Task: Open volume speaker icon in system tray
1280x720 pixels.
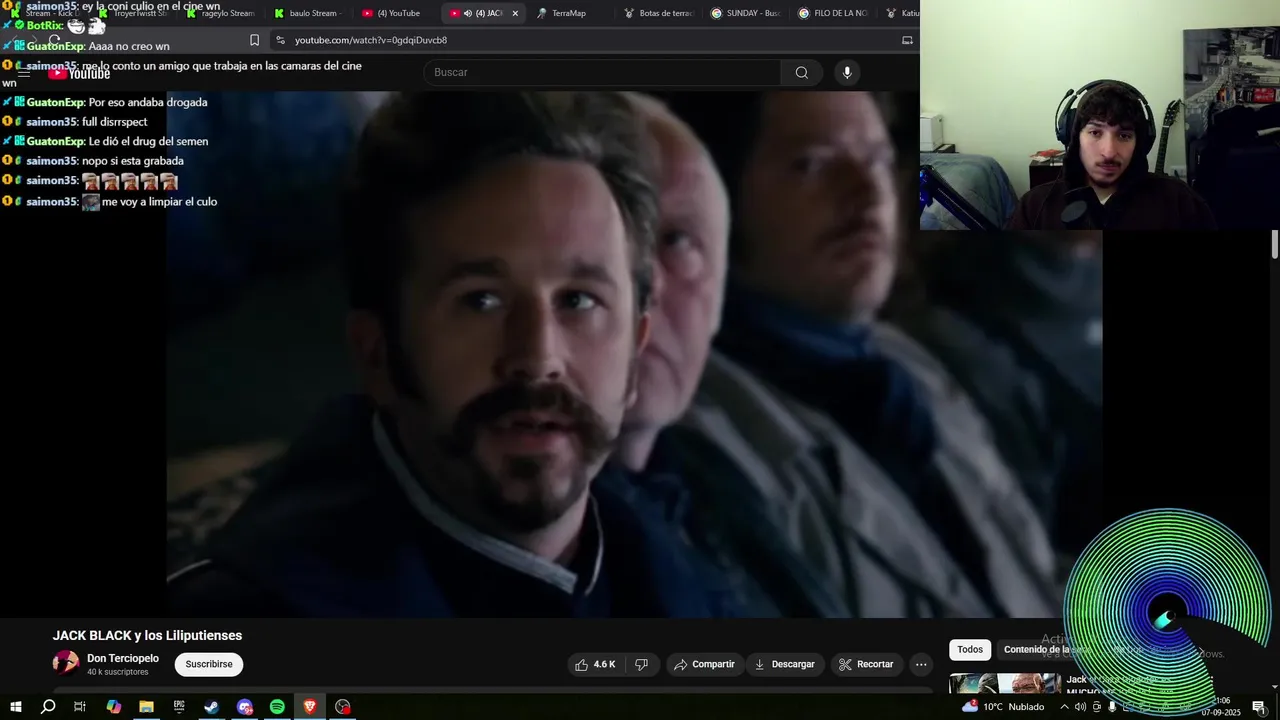Action: [x=1080, y=707]
